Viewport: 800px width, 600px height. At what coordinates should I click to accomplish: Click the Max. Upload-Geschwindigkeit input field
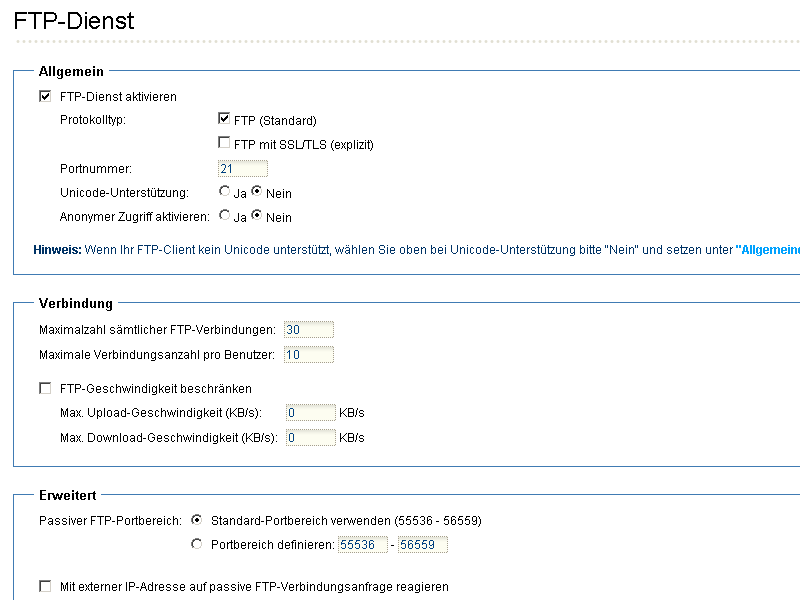pos(311,412)
